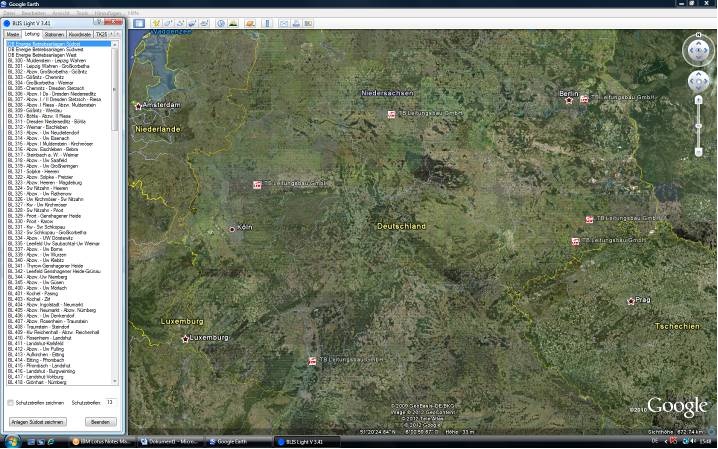This screenshot has width=718, height=449.
Task: Click the TB Leitungsbau marker north of Köln
Action: coord(257,185)
